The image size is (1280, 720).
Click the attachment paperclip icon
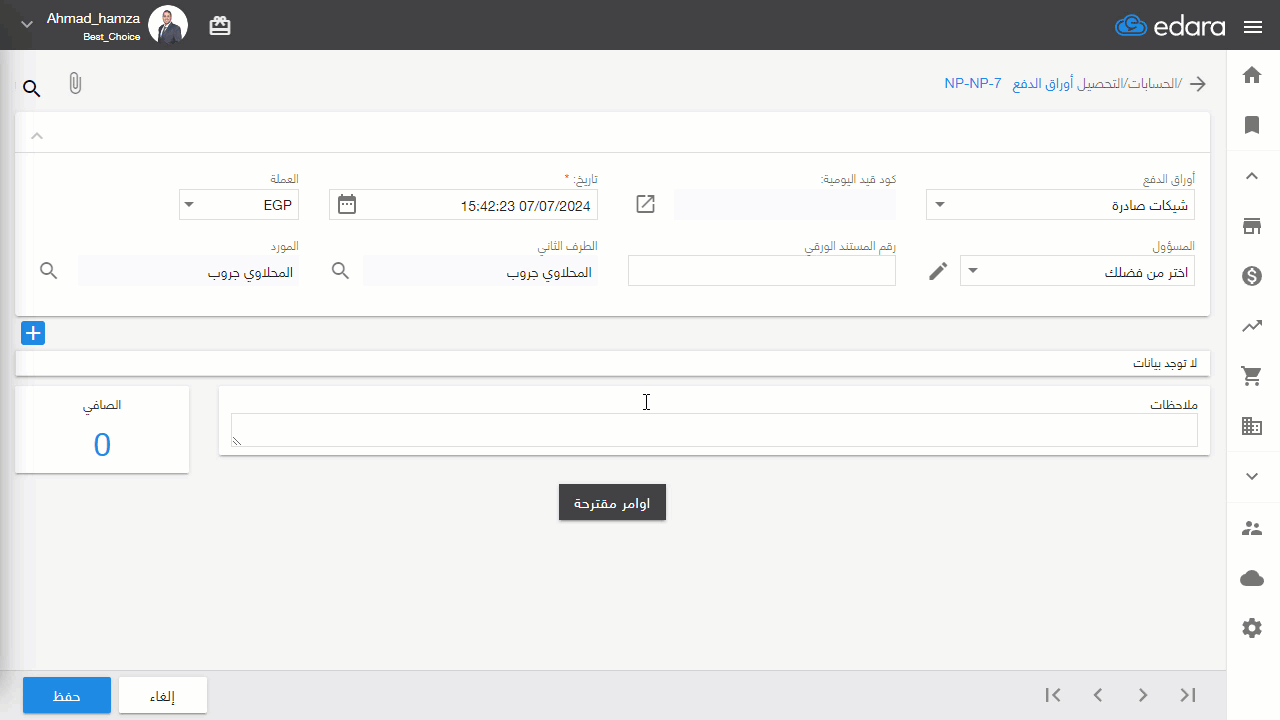point(75,84)
